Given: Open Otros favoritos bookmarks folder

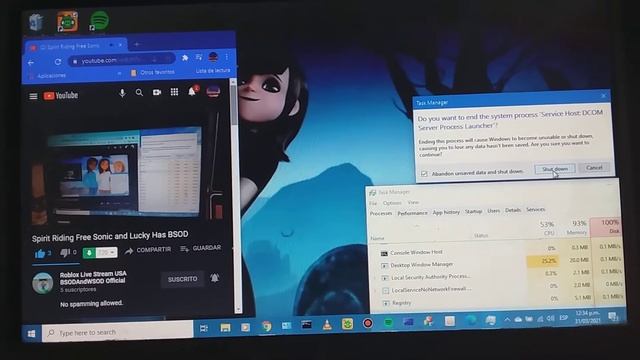Looking at the screenshot, I should coord(152,72).
